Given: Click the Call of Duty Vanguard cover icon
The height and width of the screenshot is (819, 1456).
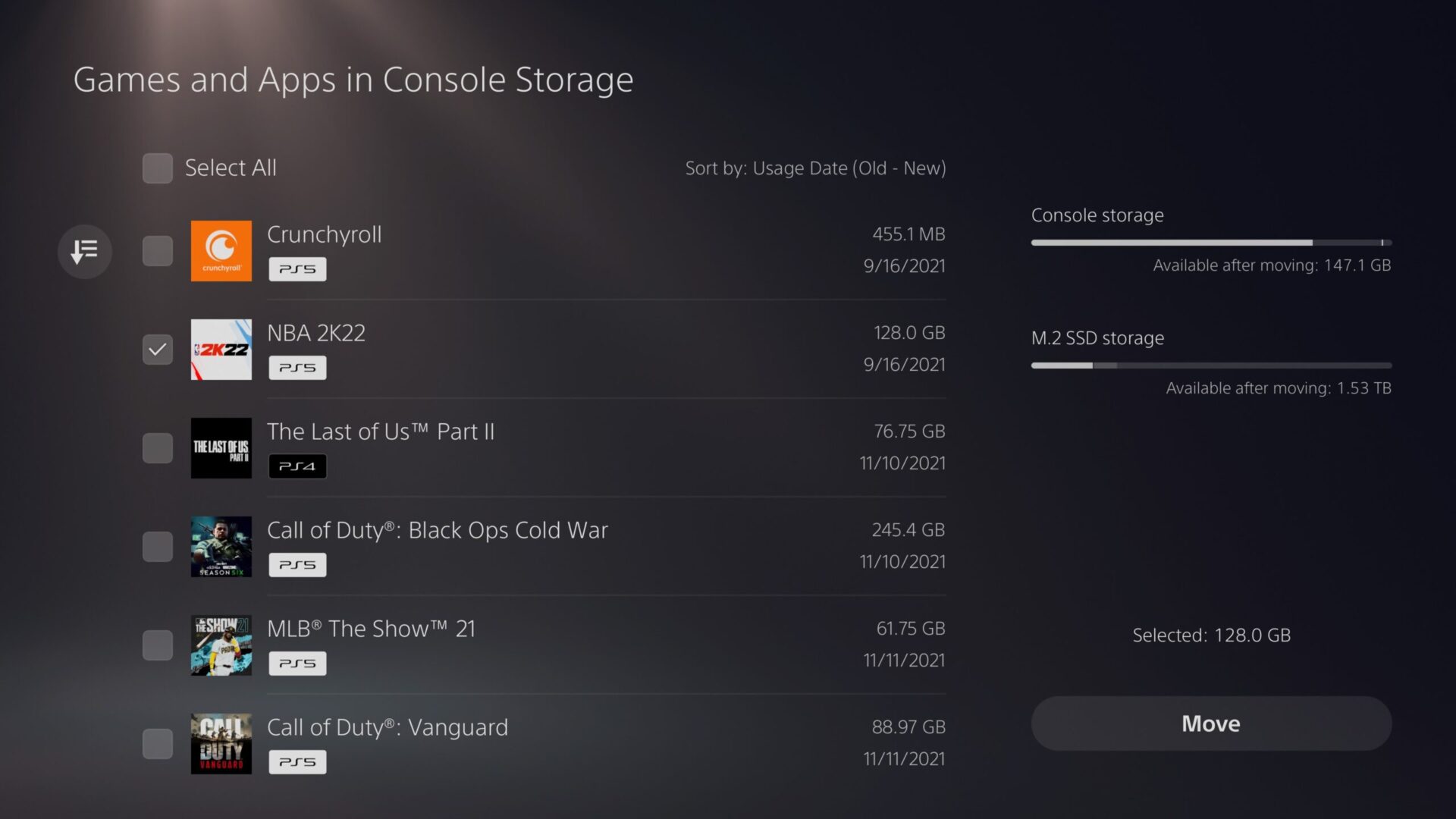Looking at the screenshot, I should (221, 744).
